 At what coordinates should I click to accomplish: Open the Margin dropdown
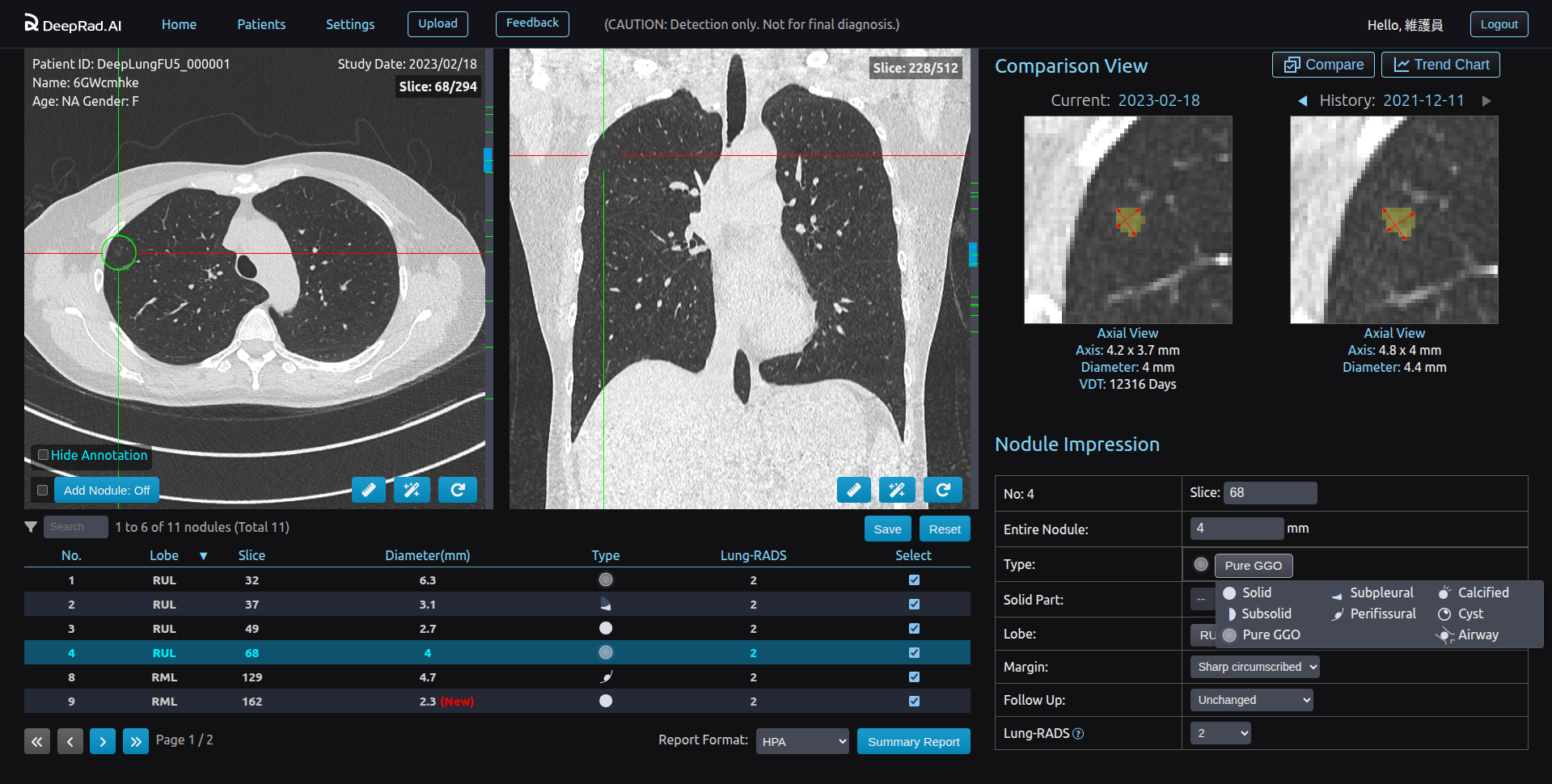pos(1254,667)
